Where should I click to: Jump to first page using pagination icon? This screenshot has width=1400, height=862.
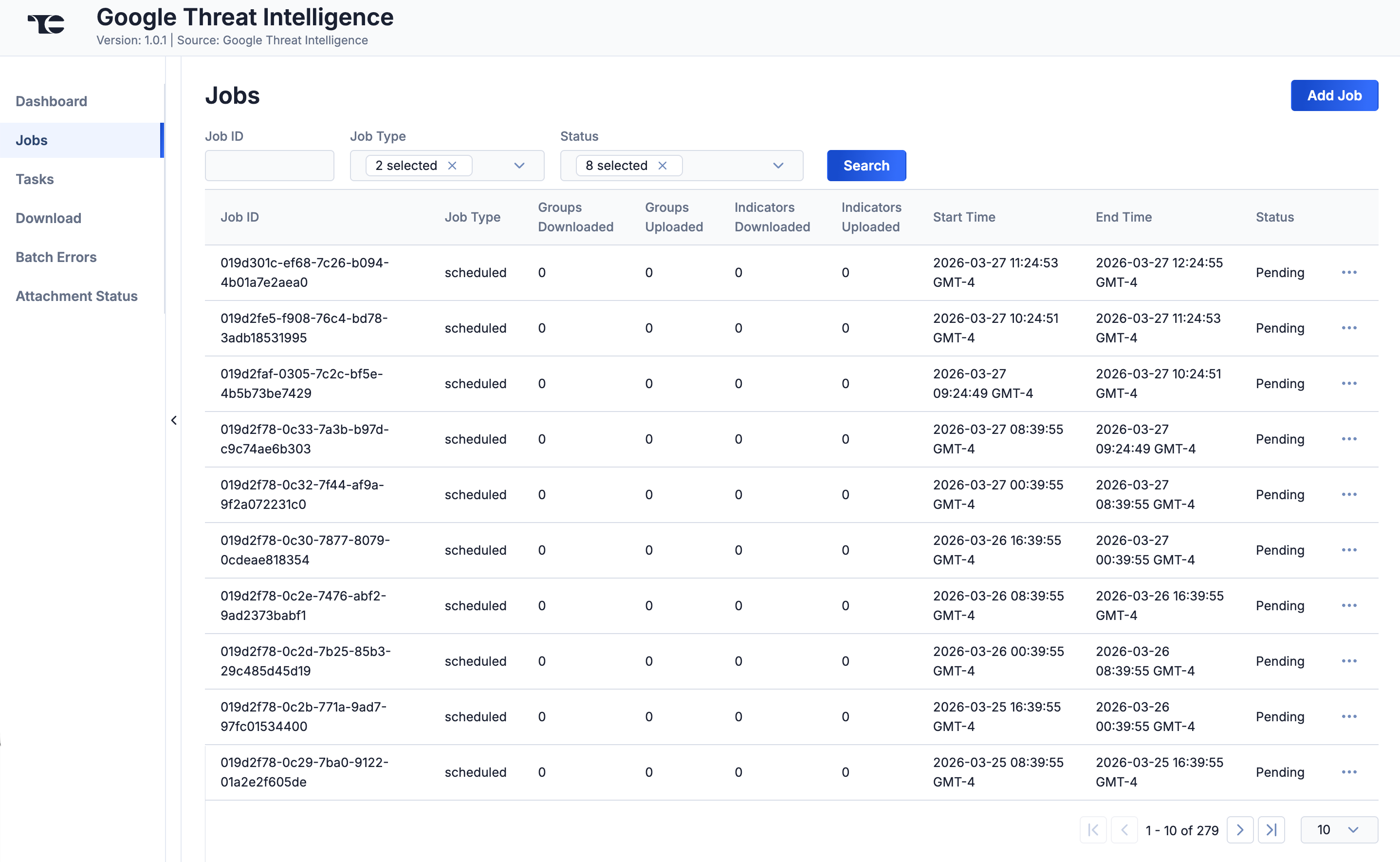[1093, 830]
